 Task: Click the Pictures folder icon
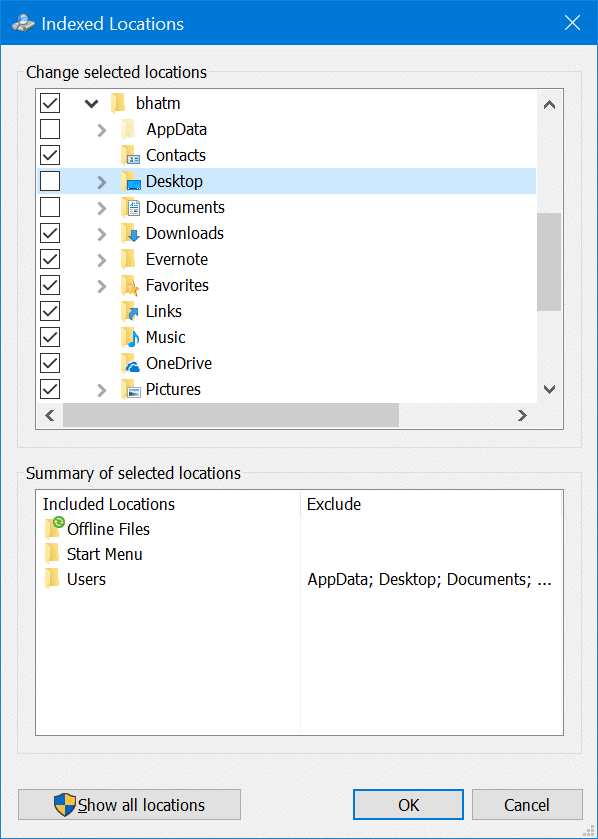tap(131, 390)
